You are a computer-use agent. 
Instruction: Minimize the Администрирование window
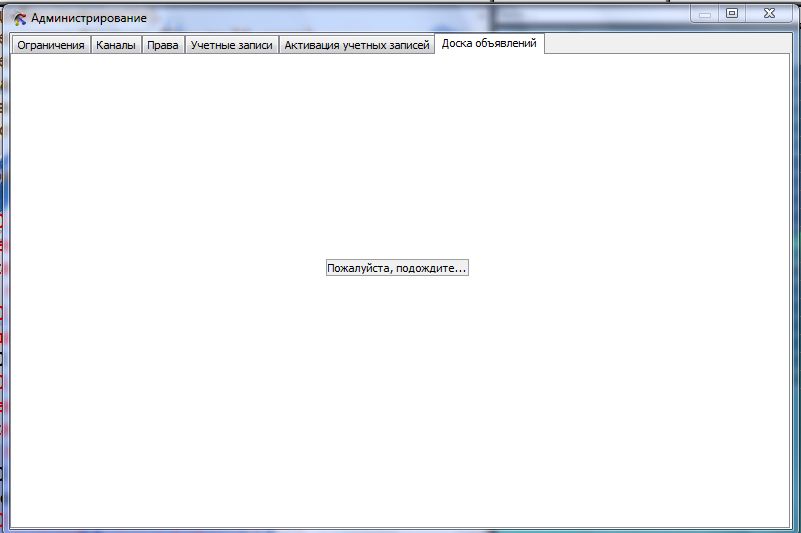[x=706, y=14]
